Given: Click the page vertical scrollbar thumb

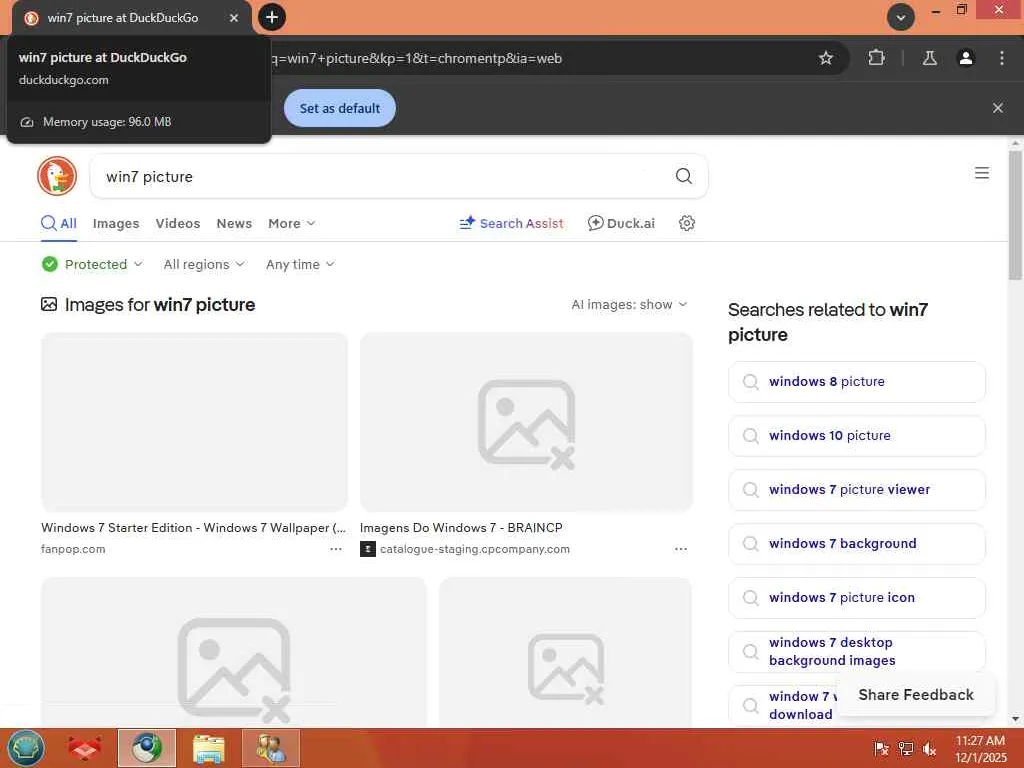Looking at the screenshot, I should [1015, 216].
